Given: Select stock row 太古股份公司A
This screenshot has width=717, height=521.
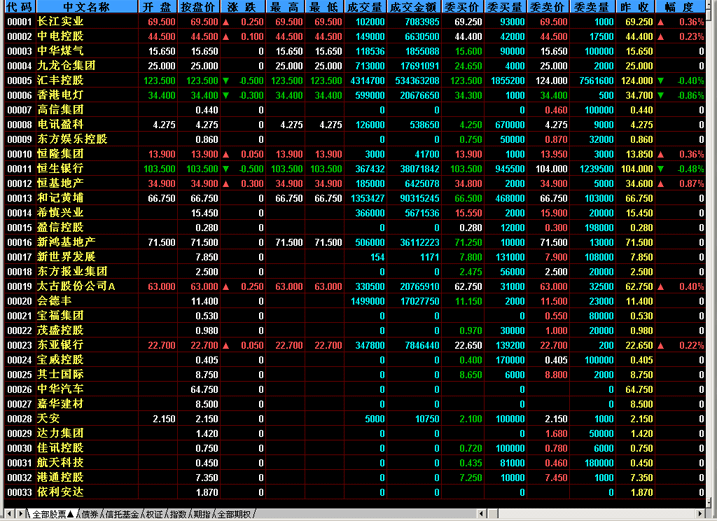Looking at the screenshot, I should coord(355,286).
